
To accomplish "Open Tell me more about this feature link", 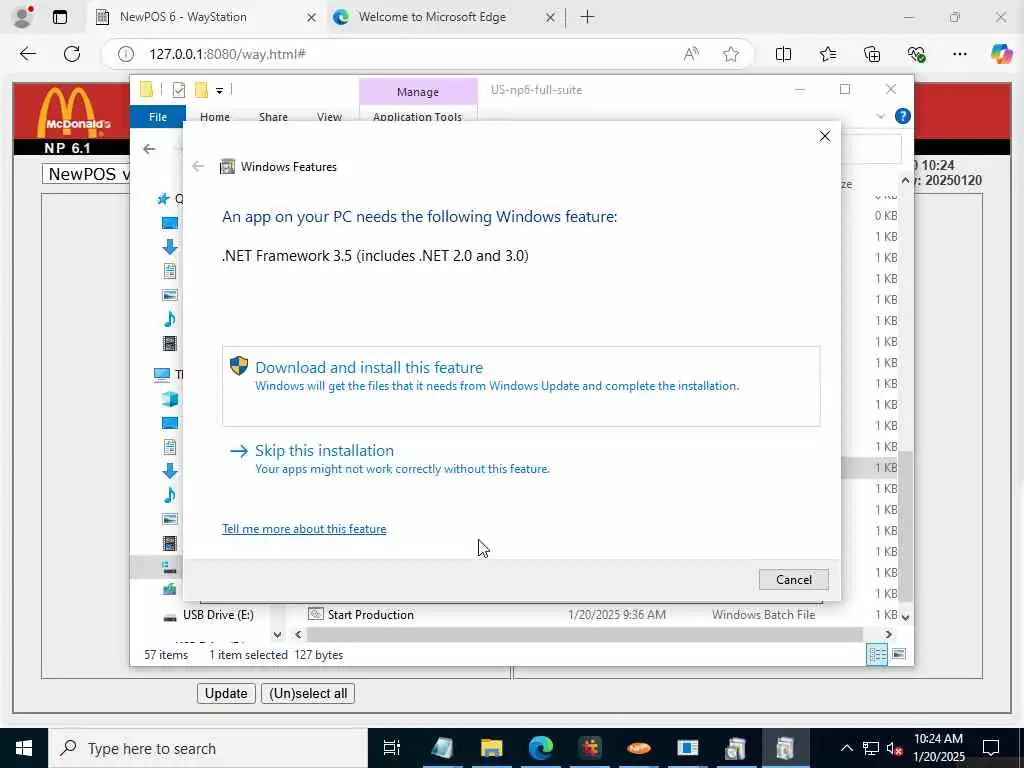I will pyautogui.click(x=304, y=529).
